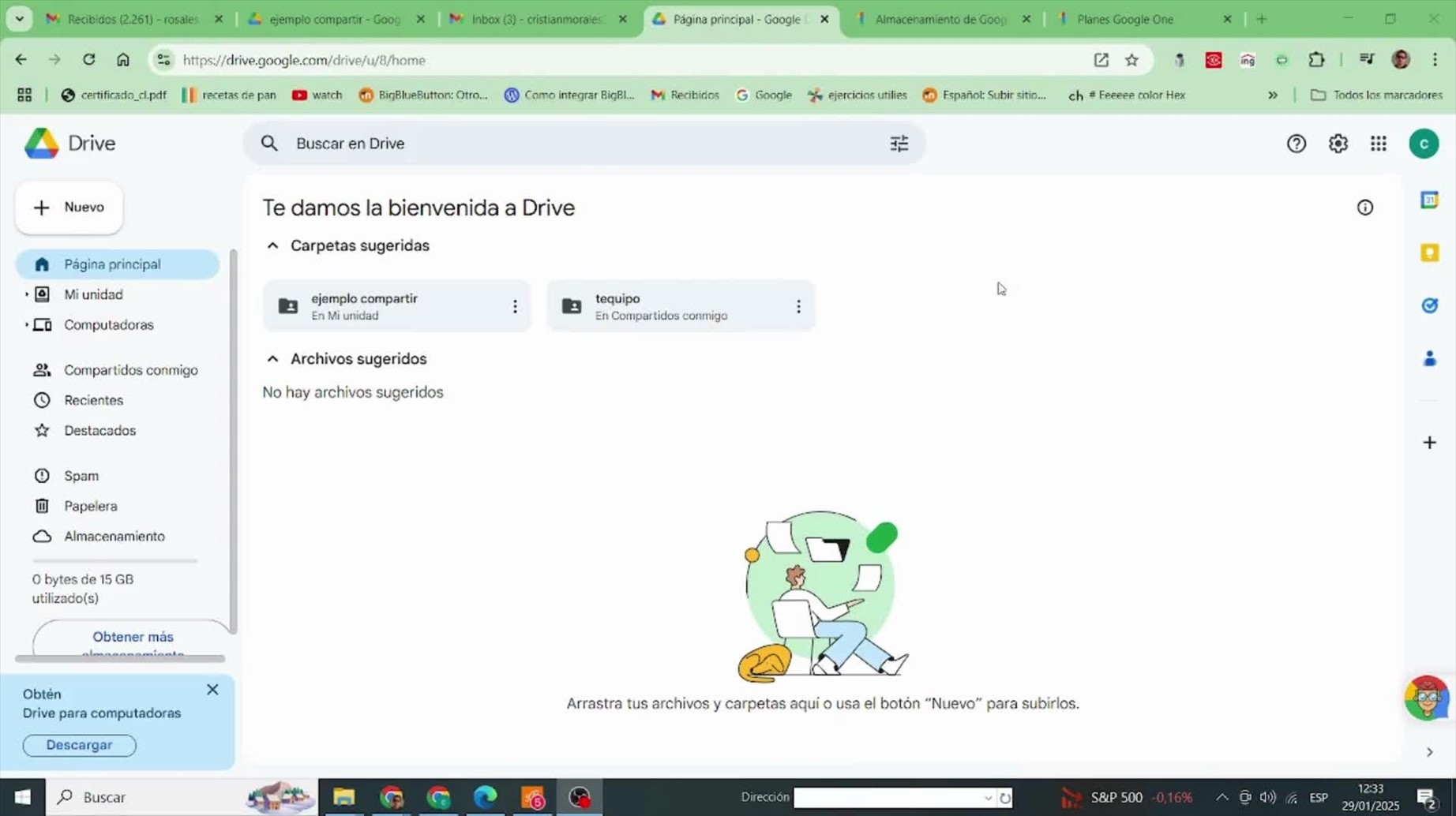
Task: Open Google Keep side panel icon
Action: [1429, 253]
